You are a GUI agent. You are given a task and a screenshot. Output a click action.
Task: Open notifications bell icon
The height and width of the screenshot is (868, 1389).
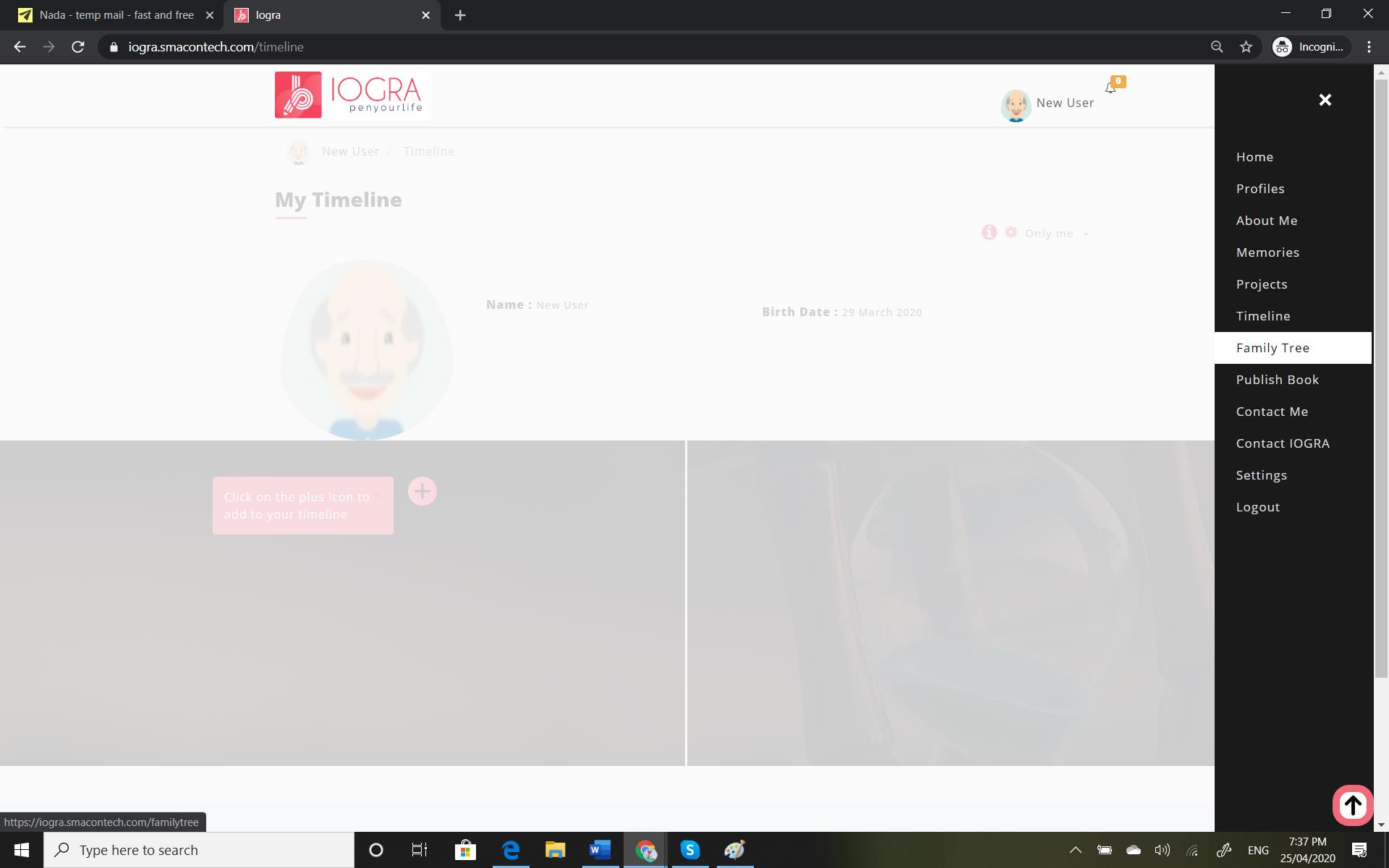pos(1110,88)
